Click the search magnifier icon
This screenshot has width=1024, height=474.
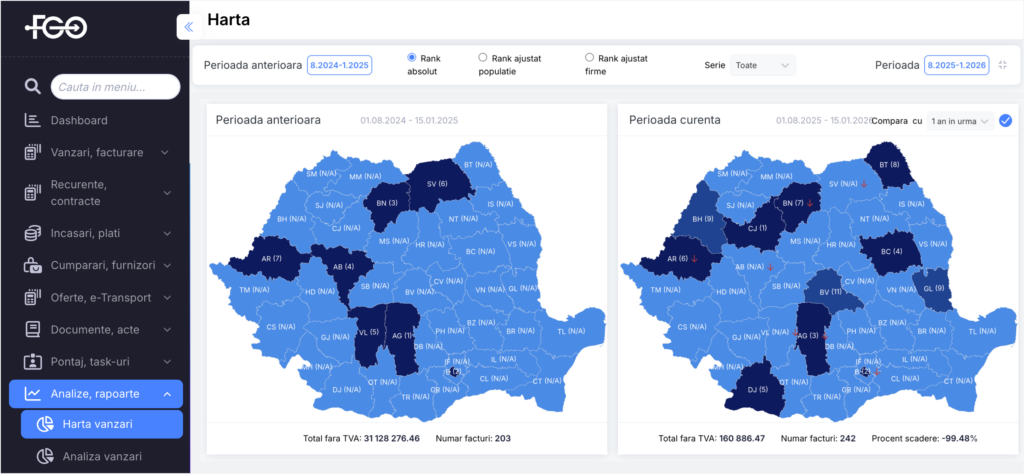pos(32,88)
